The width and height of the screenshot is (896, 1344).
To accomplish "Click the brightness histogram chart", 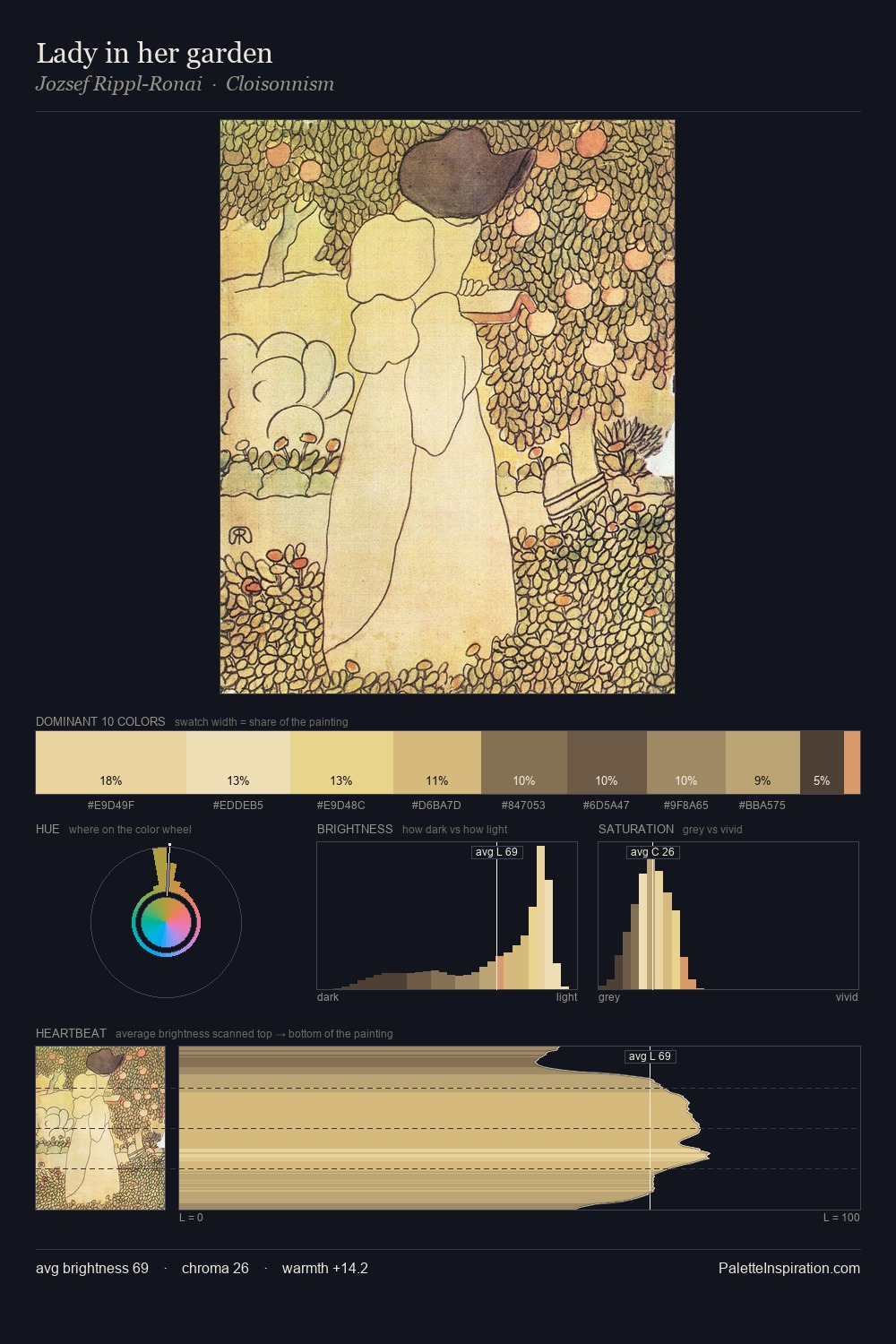I will [447, 916].
